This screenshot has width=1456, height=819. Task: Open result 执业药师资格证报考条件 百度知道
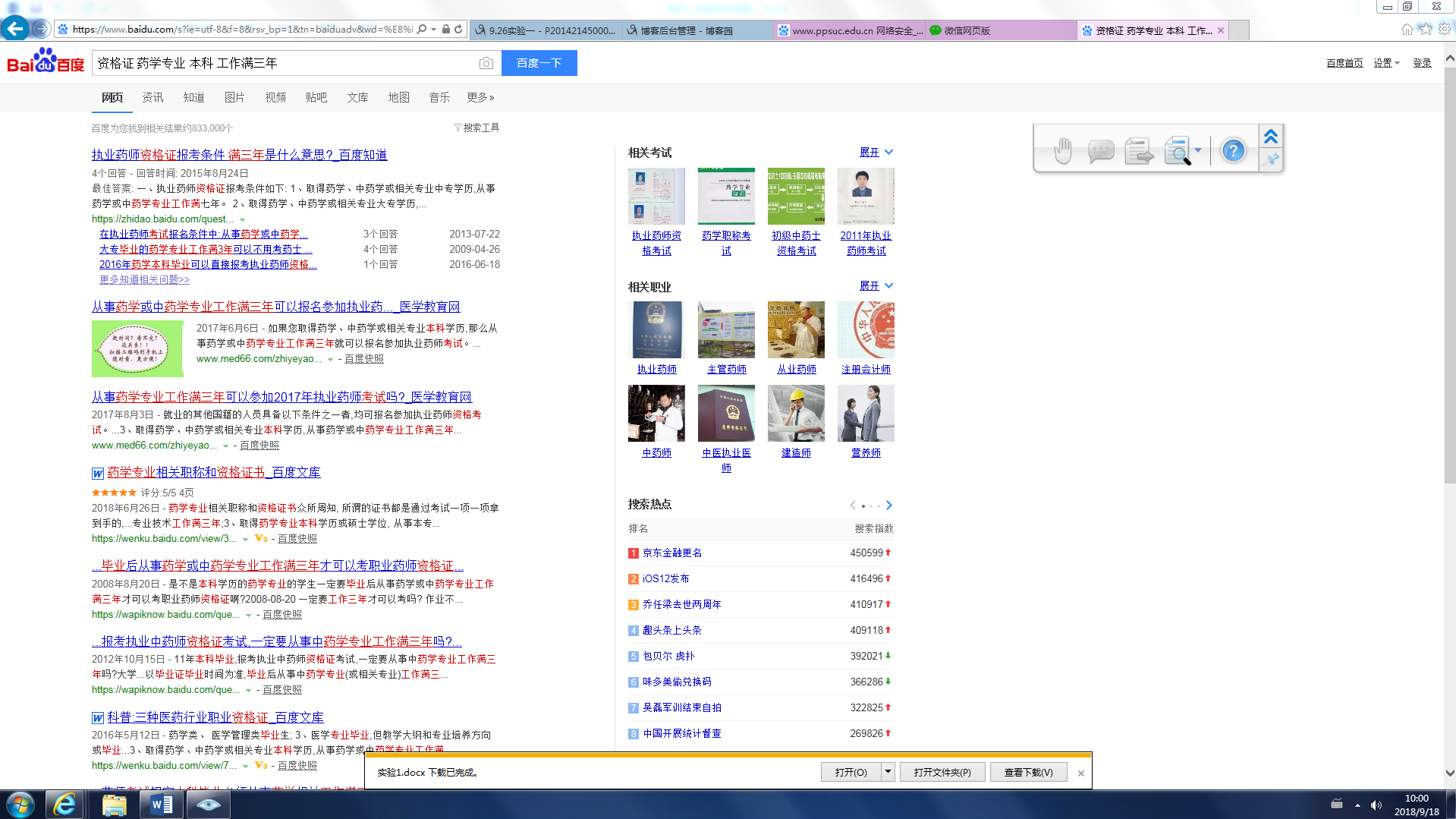[240, 155]
